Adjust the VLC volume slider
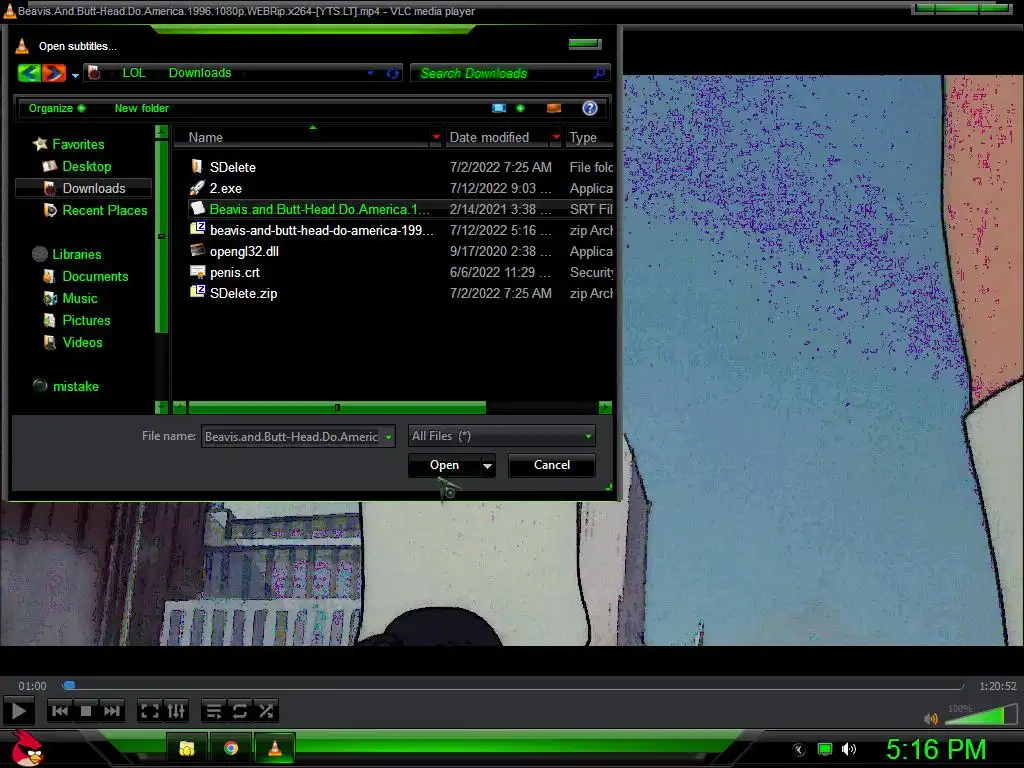The width and height of the screenshot is (1024, 768). [x=981, y=714]
